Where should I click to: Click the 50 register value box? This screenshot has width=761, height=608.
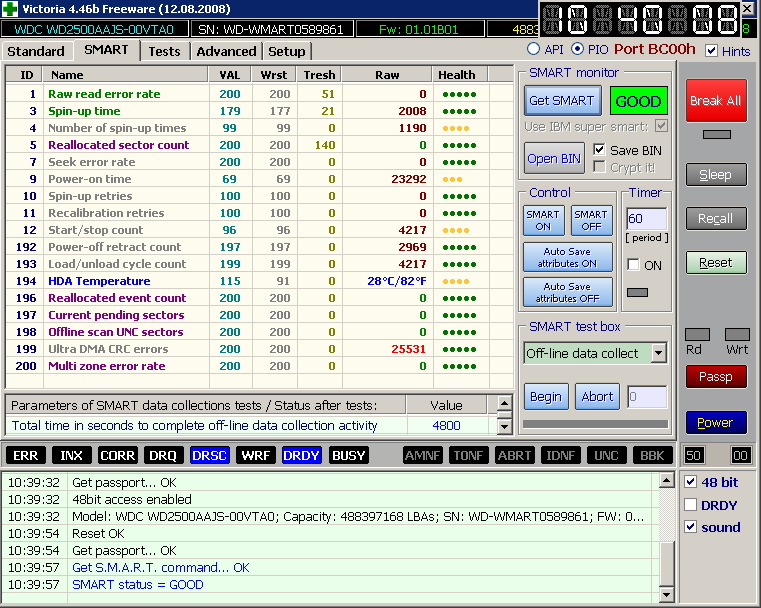(x=693, y=455)
